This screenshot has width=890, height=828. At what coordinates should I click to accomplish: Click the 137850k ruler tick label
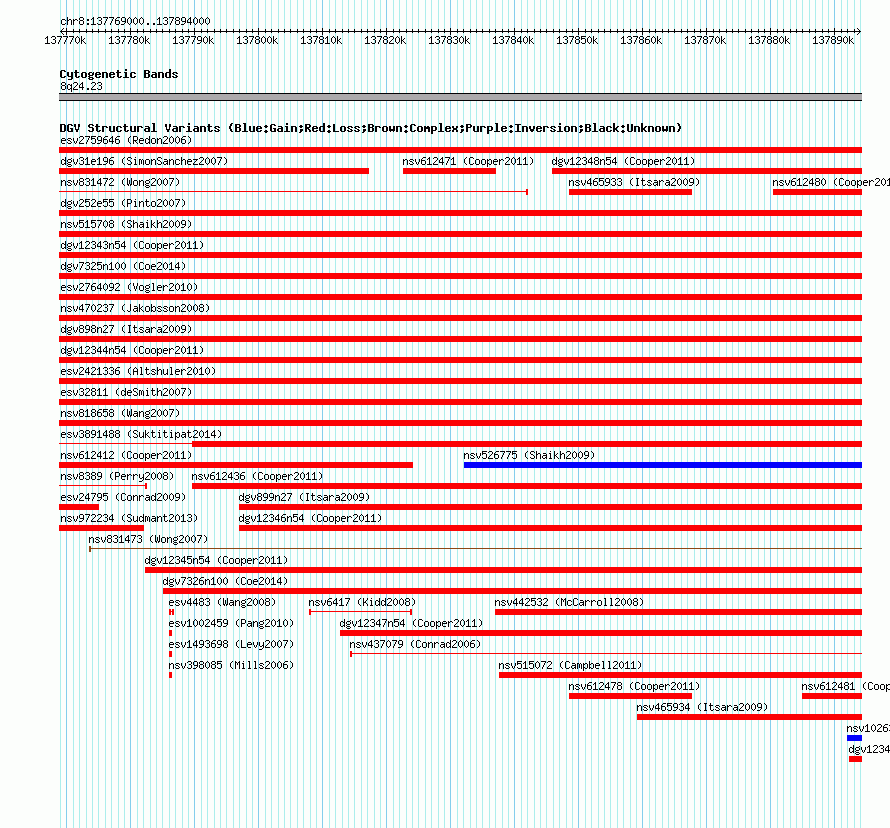[x=577, y=40]
